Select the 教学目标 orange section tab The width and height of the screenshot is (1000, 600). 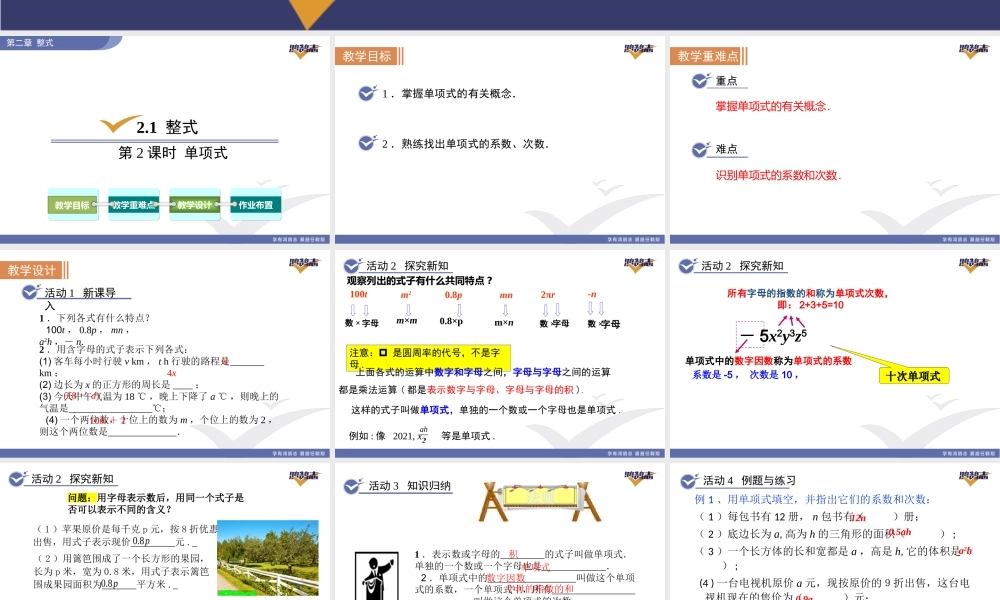[366, 56]
